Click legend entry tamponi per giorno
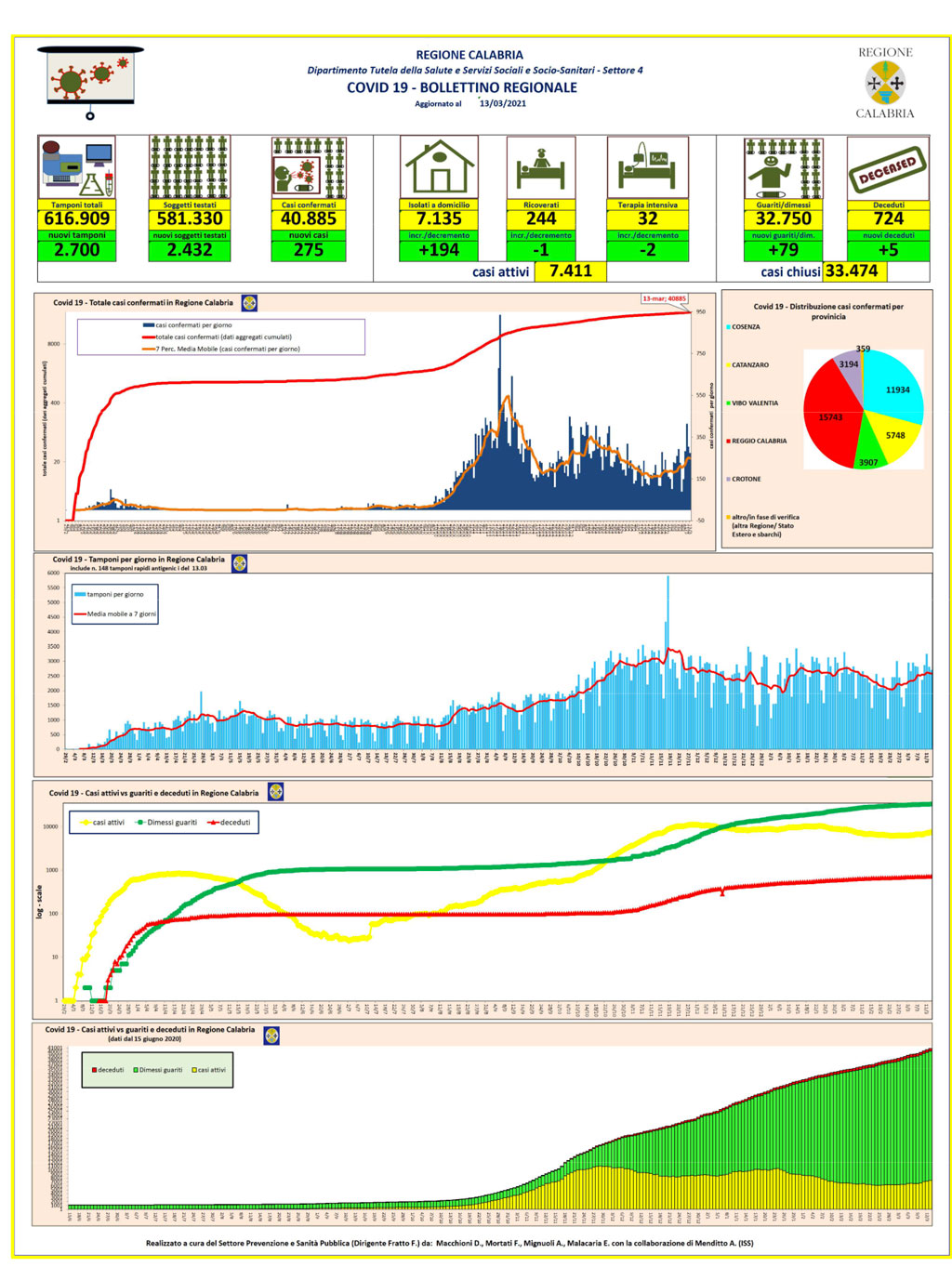Screen dimensions: 952x1267 click(110, 594)
